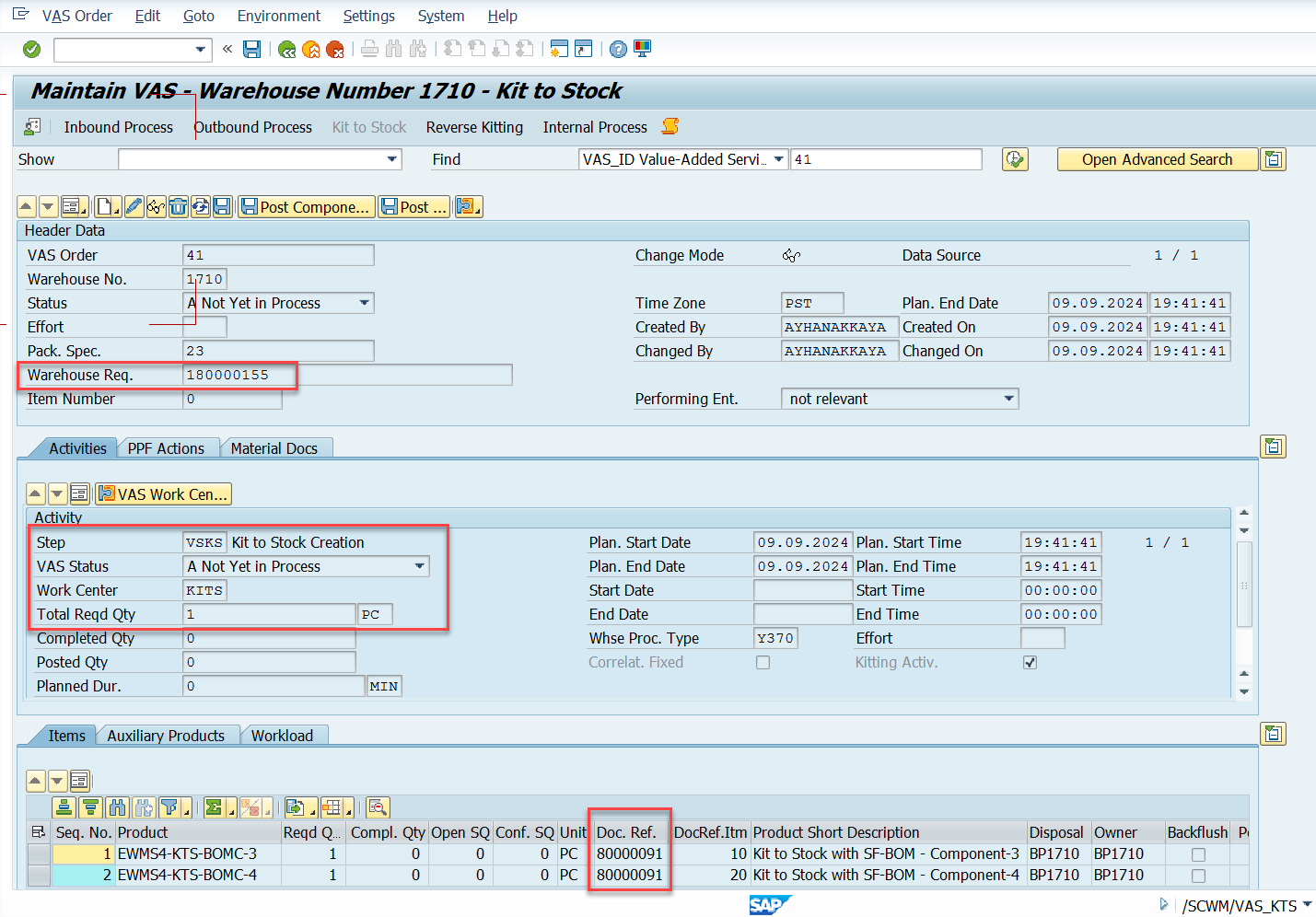Screen dimensions: 1316x917
Task: Switch to the Workload tab
Action: (x=282, y=736)
